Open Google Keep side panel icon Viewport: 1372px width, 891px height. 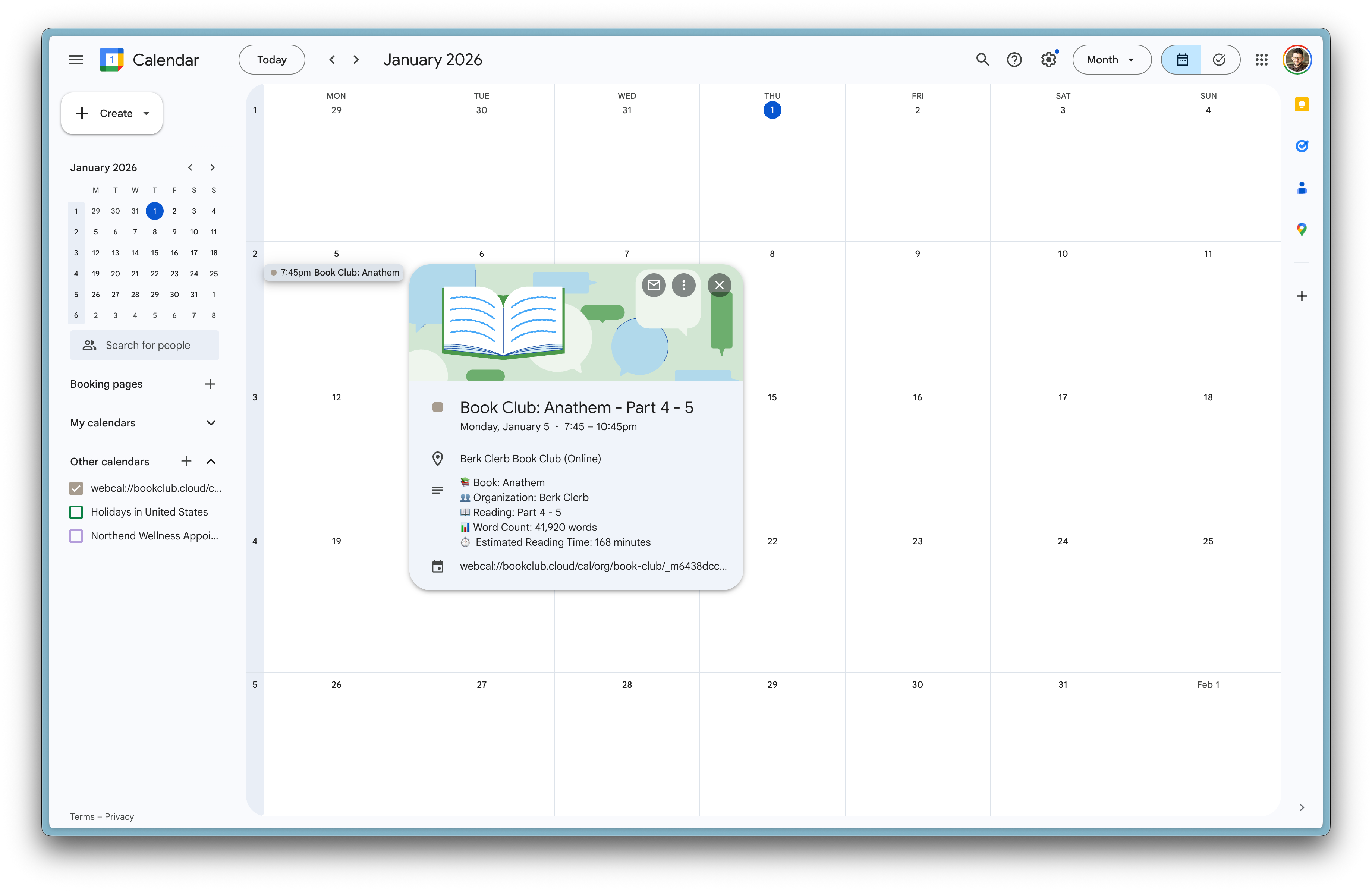(x=1301, y=104)
